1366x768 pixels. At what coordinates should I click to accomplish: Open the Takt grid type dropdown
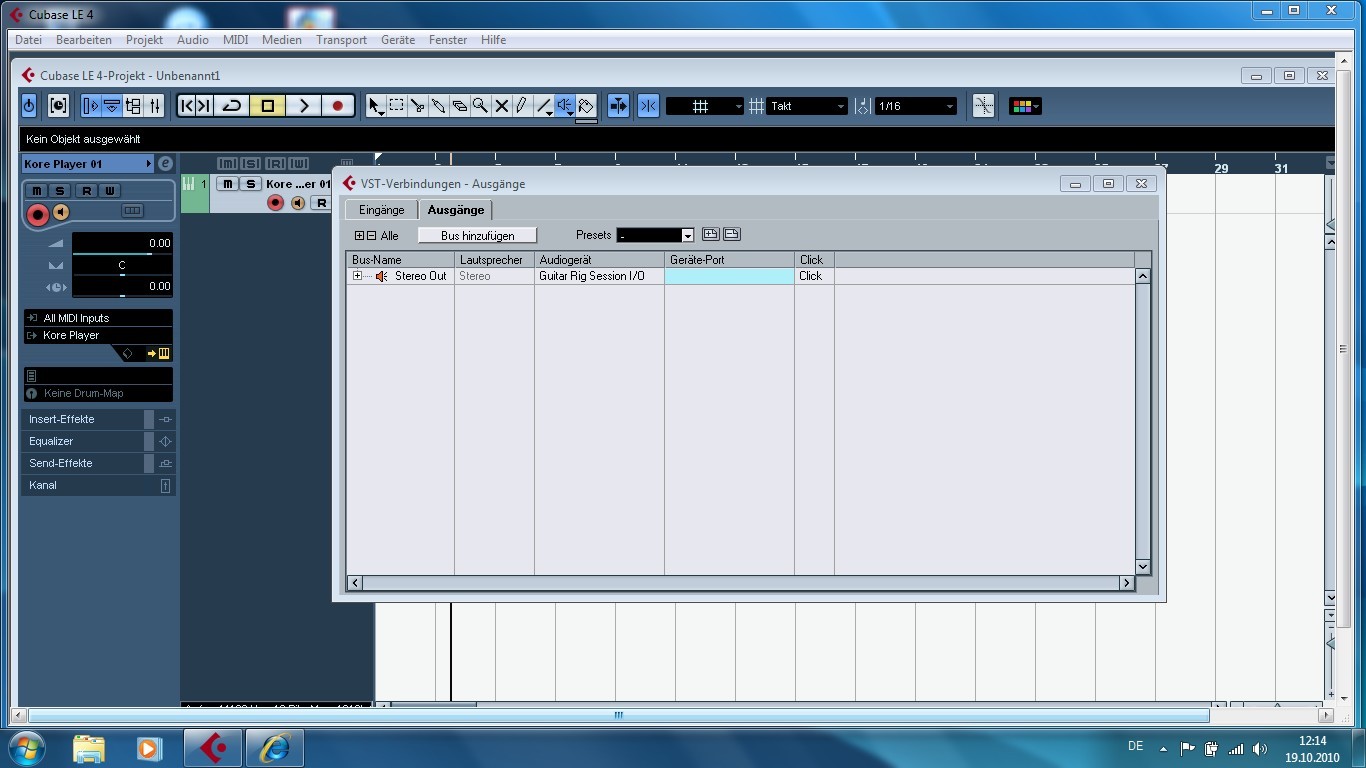(x=807, y=106)
